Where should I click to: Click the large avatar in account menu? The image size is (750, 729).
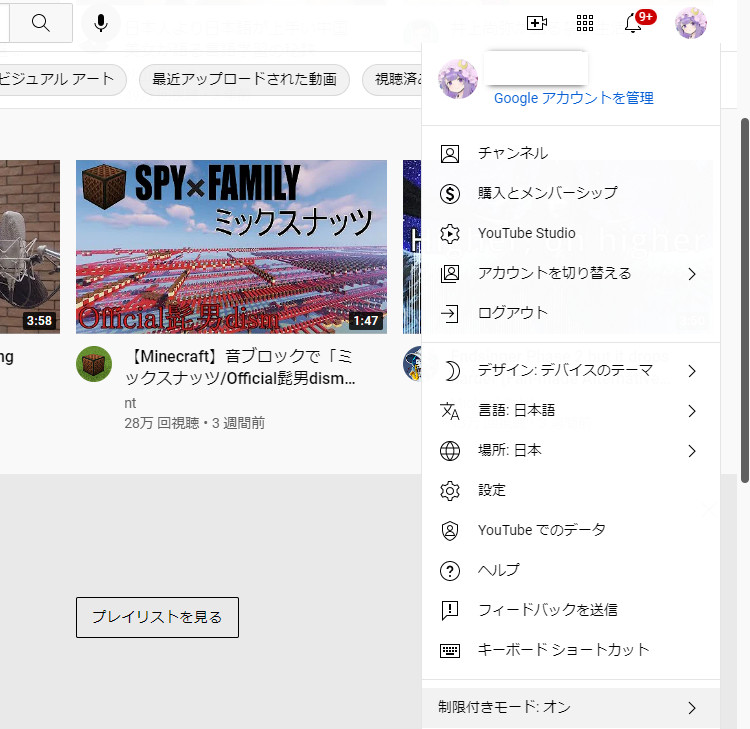(458, 79)
